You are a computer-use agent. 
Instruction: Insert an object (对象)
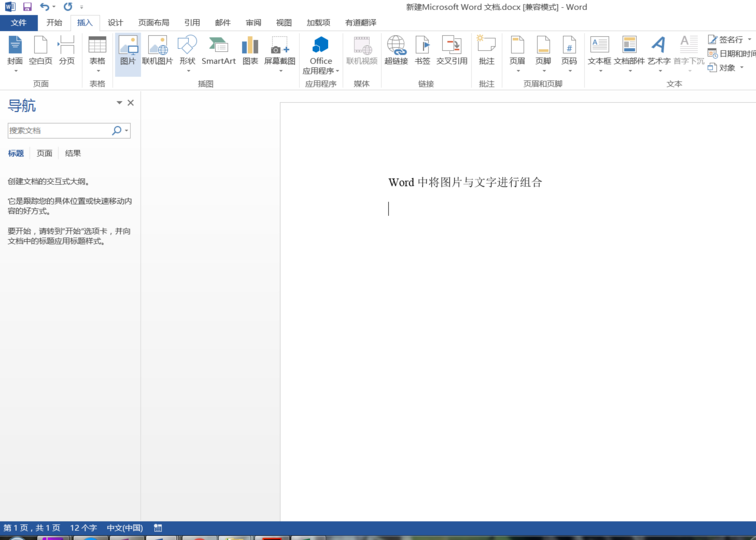coord(721,68)
